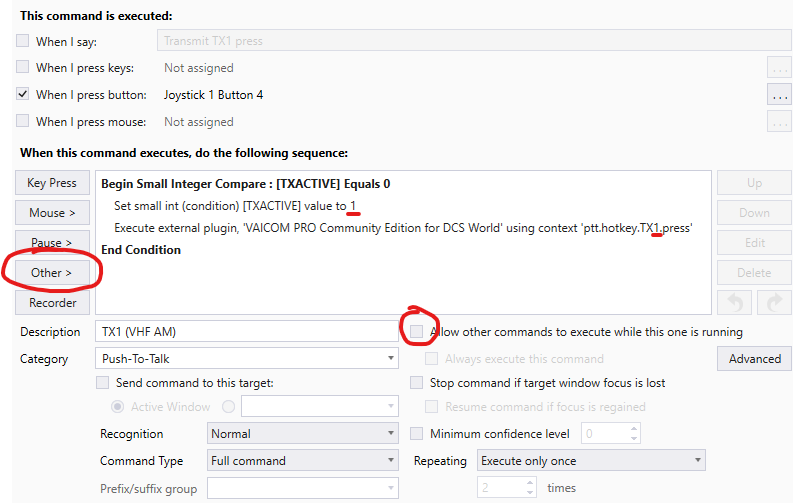Open the Mouse > actions menu
The width and height of the screenshot is (793, 503).
(x=52, y=213)
